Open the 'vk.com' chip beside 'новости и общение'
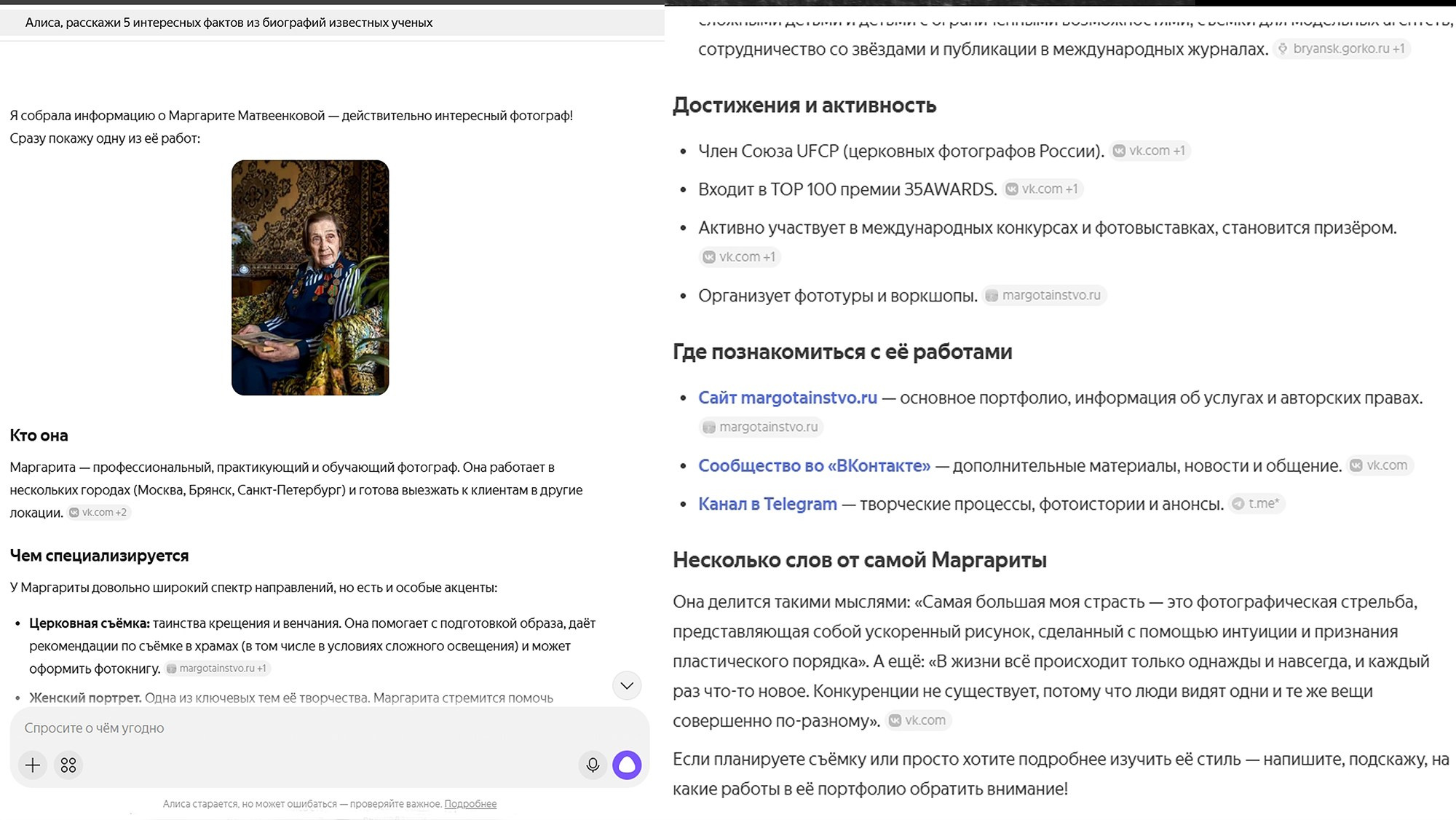1456x820 pixels. pos(1380,465)
